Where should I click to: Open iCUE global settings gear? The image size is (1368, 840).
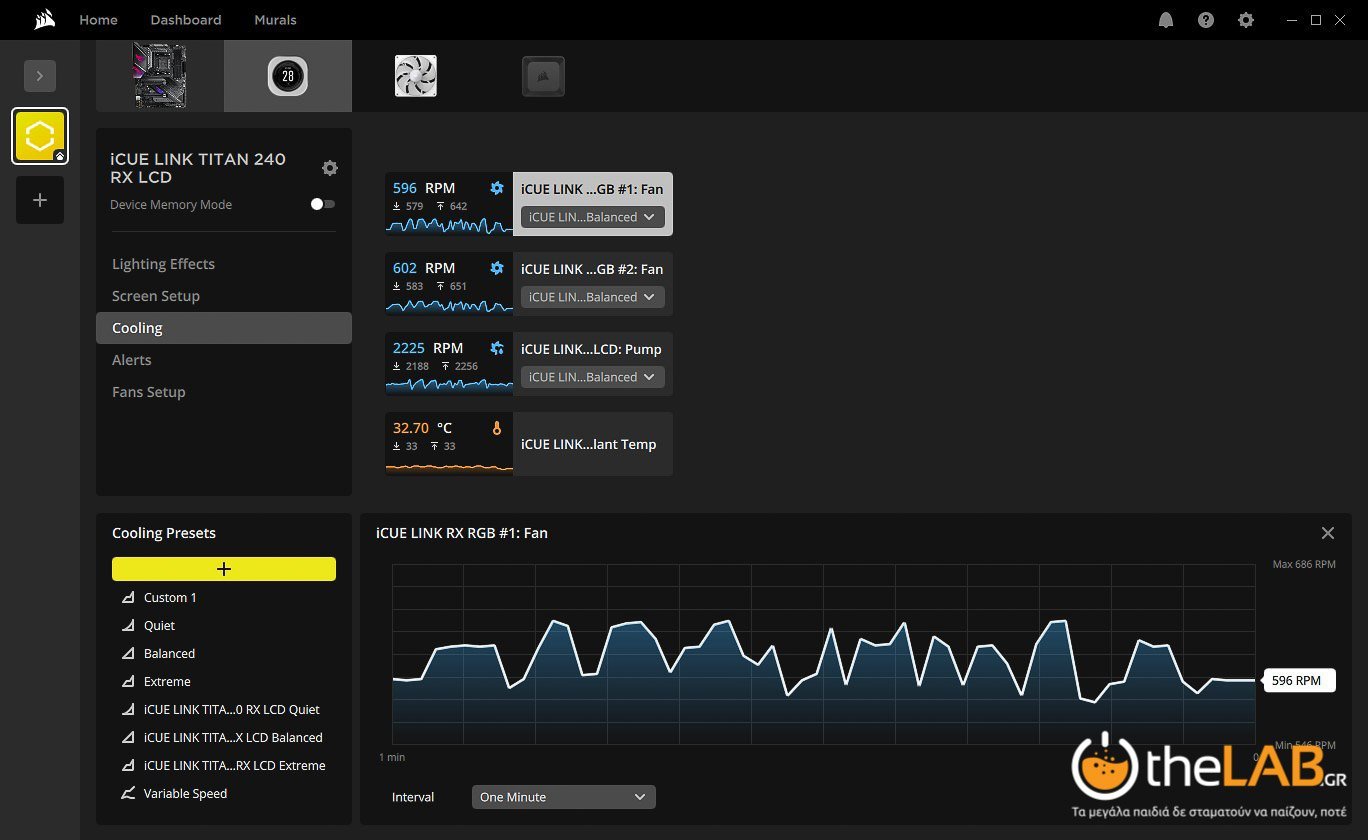(1246, 20)
